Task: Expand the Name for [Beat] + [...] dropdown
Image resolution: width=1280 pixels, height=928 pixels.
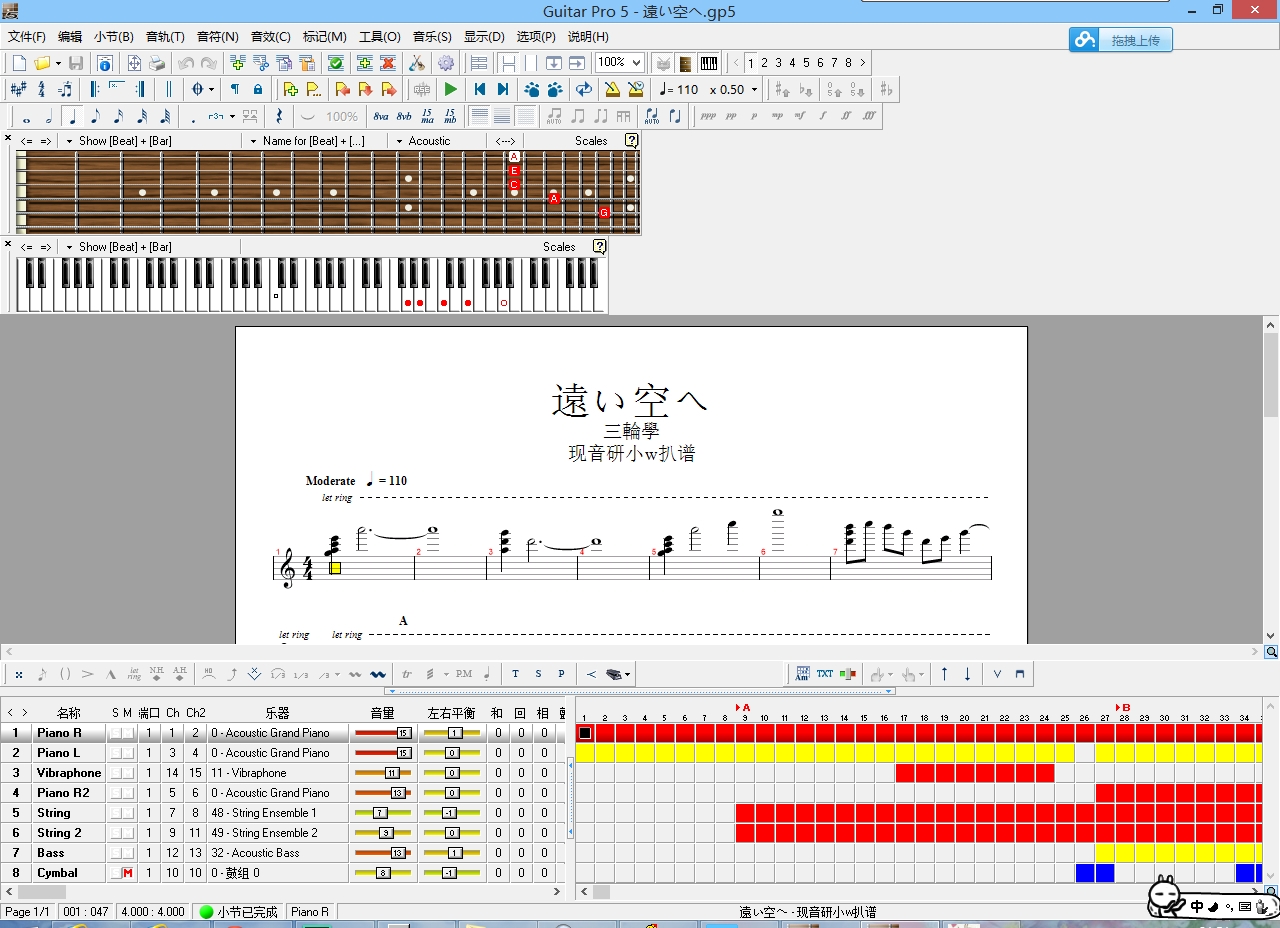Action: click(x=254, y=141)
